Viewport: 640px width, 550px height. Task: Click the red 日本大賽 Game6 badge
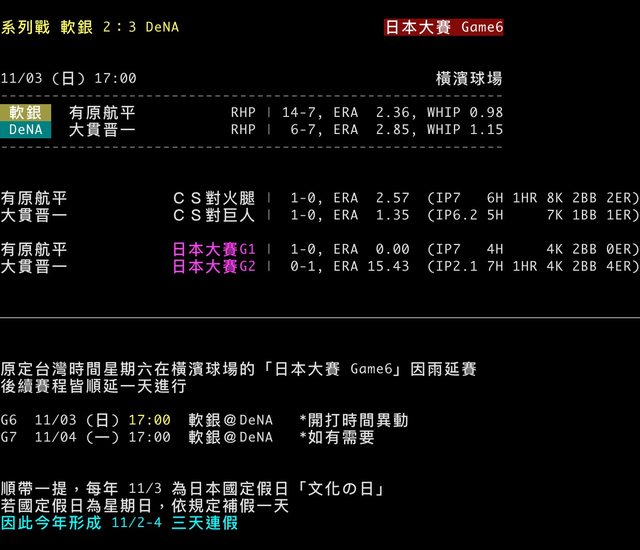[444, 27]
